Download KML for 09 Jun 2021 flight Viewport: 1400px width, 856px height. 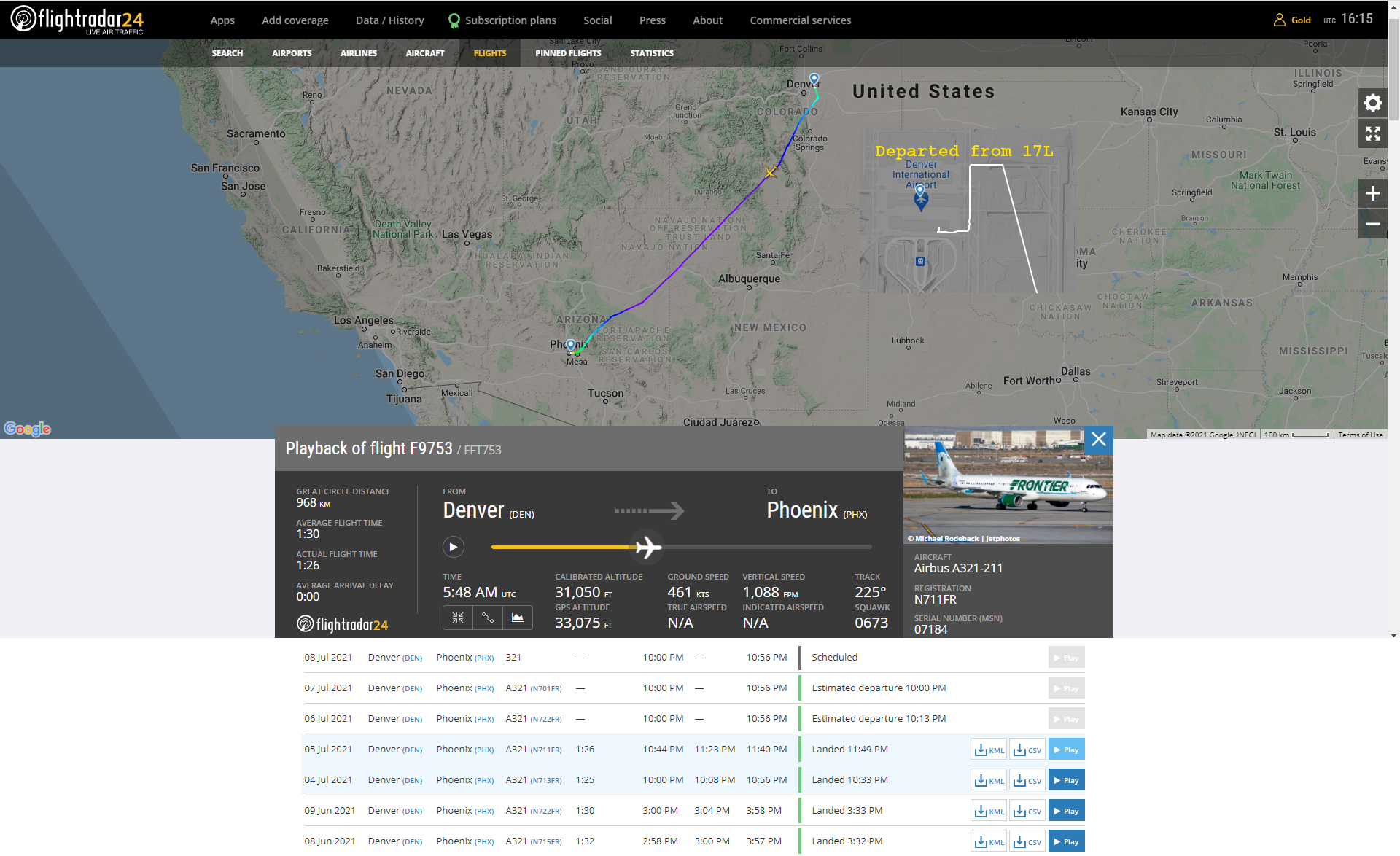point(989,811)
